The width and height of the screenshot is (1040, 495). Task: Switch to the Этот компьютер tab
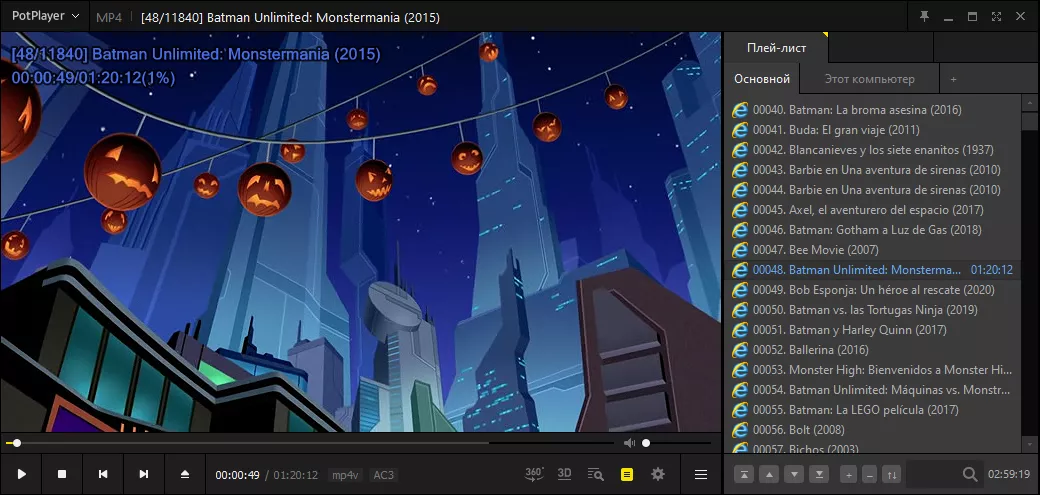[x=869, y=79]
